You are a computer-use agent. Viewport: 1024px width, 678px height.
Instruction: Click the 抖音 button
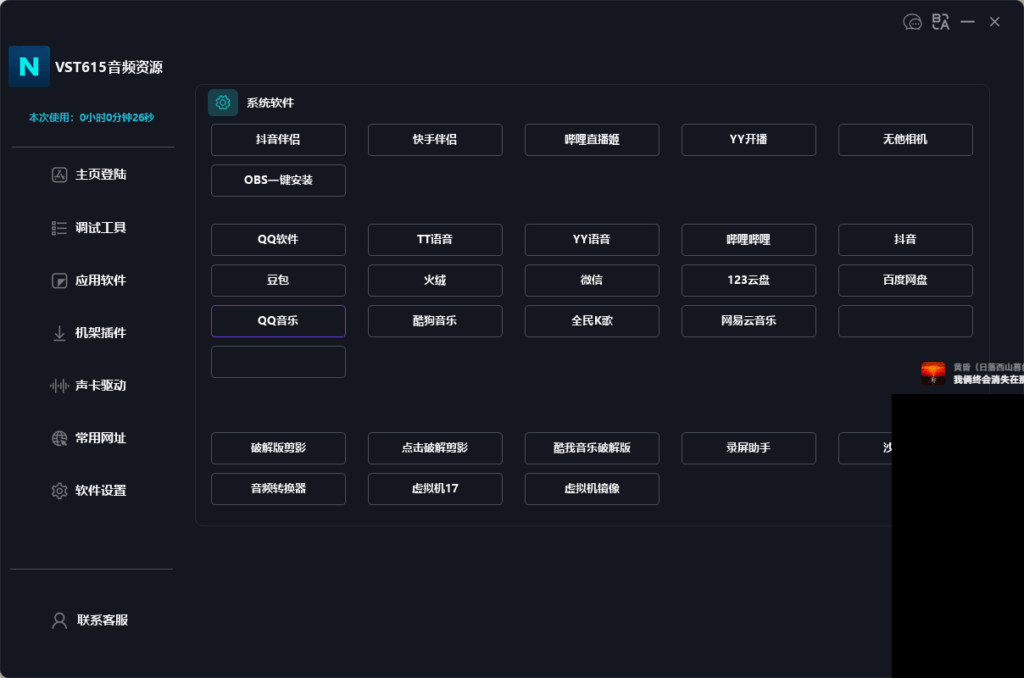pyautogui.click(x=905, y=240)
